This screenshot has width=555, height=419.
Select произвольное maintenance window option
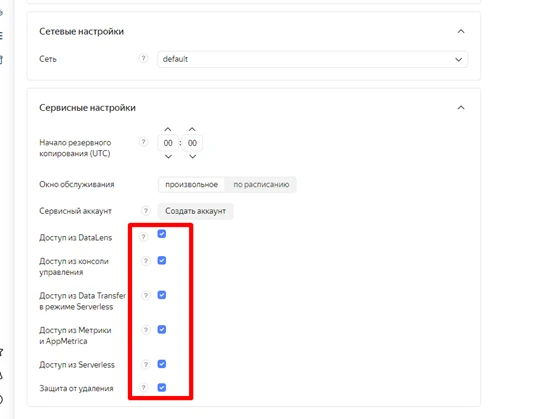pyautogui.click(x=191, y=184)
